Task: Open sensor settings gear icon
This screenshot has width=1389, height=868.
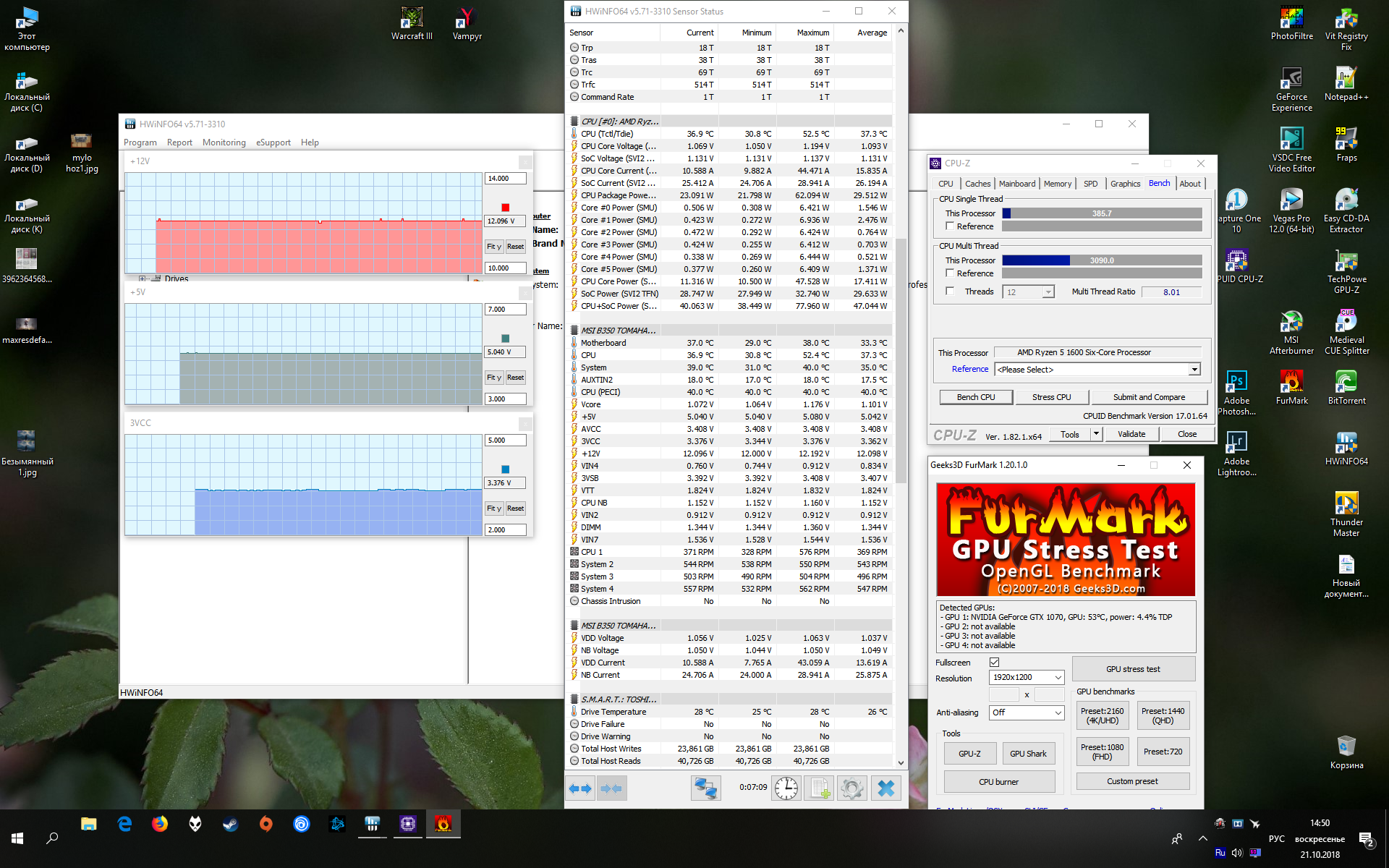Action: click(x=852, y=788)
